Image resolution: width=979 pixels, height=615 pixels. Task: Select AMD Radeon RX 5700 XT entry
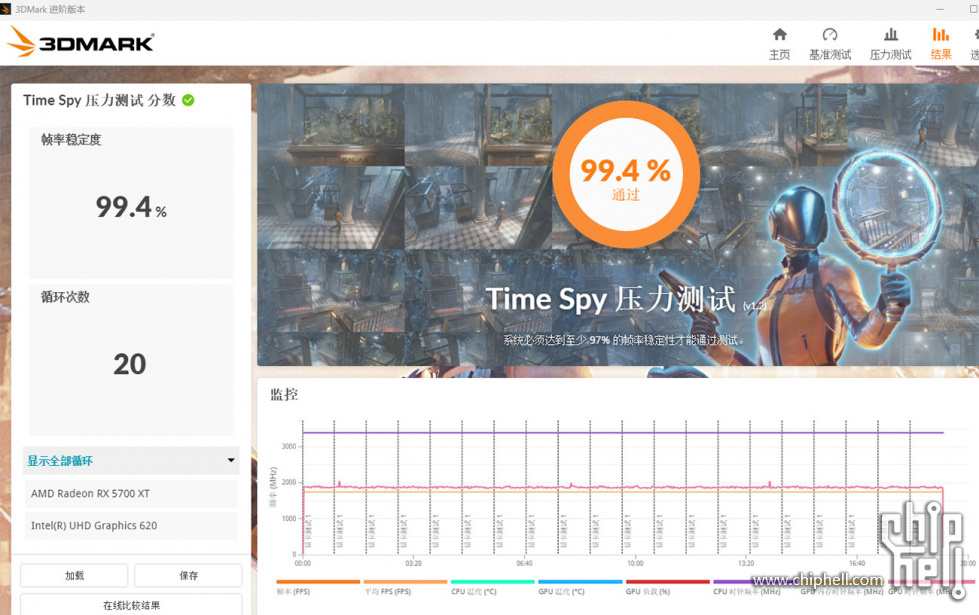pos(131,493)
